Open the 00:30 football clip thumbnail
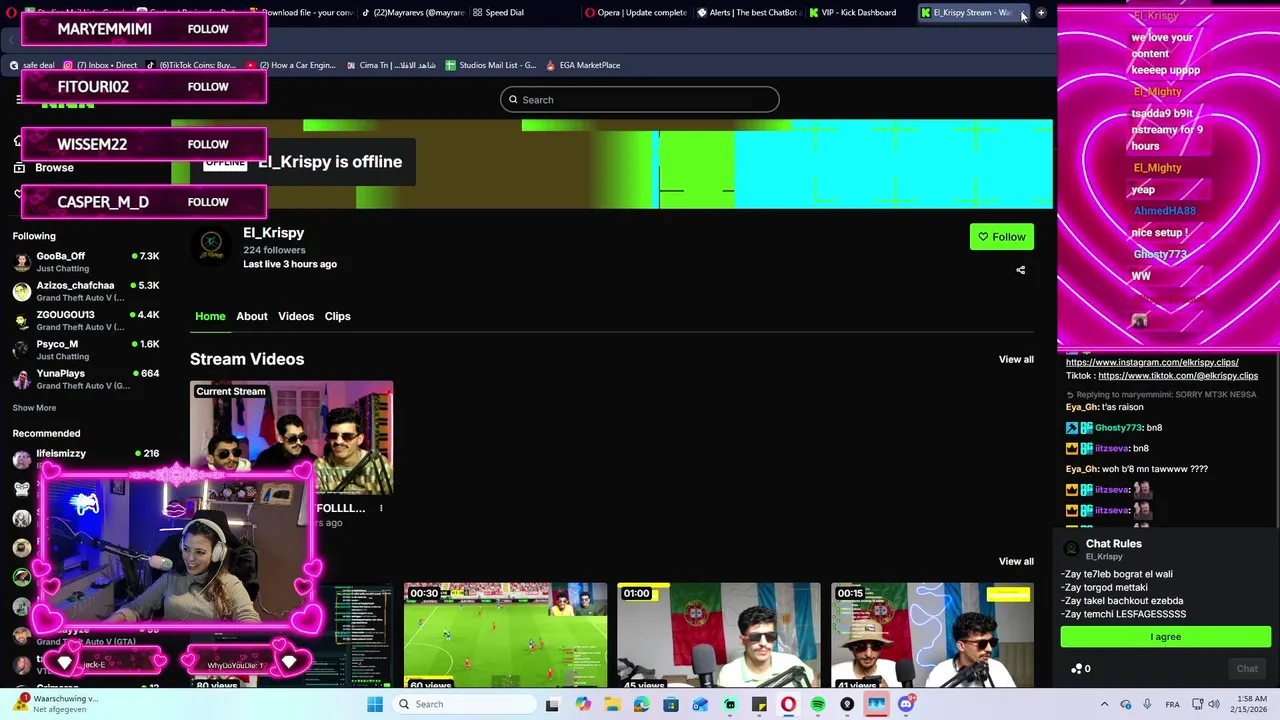 505,635
